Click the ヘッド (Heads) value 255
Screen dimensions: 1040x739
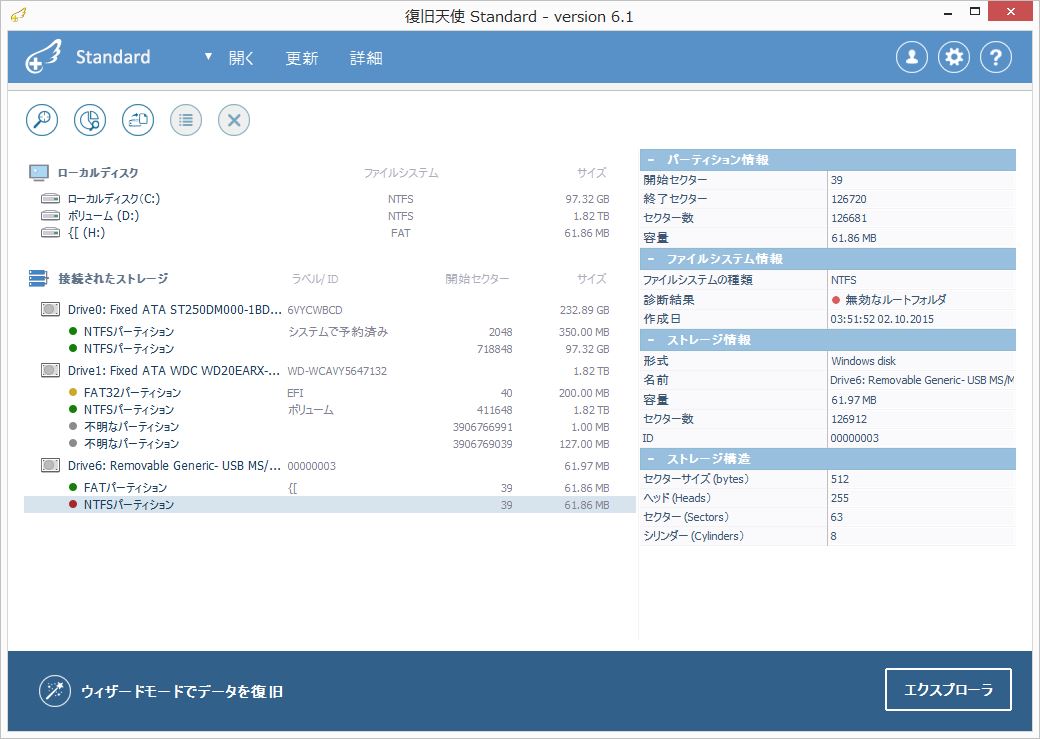[840, 498]
